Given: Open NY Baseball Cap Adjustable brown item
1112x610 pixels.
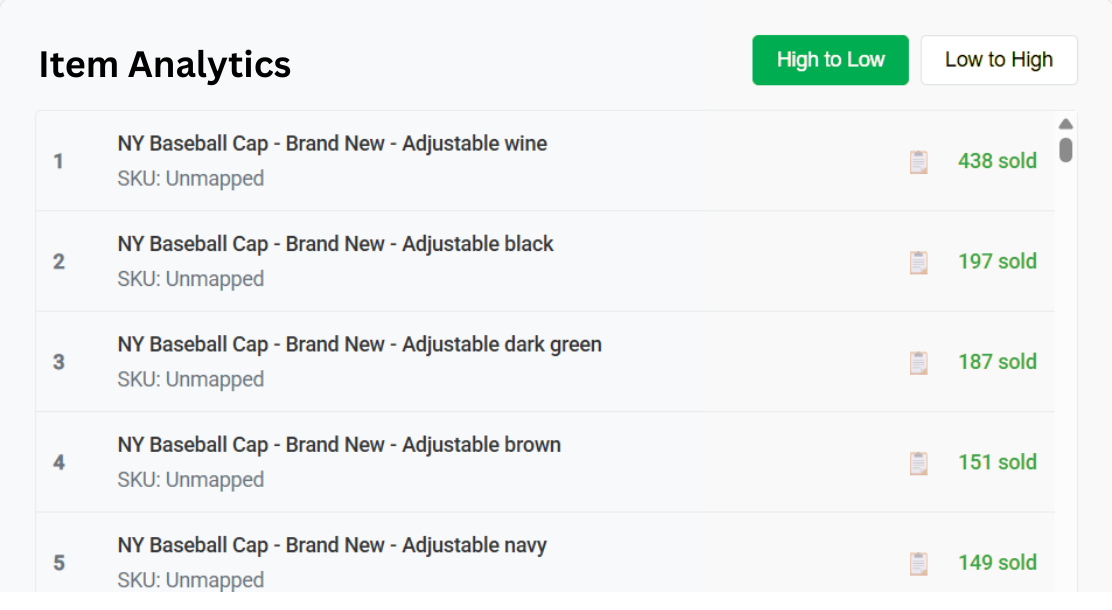Looking at the screenshot, I should [339, 445].
